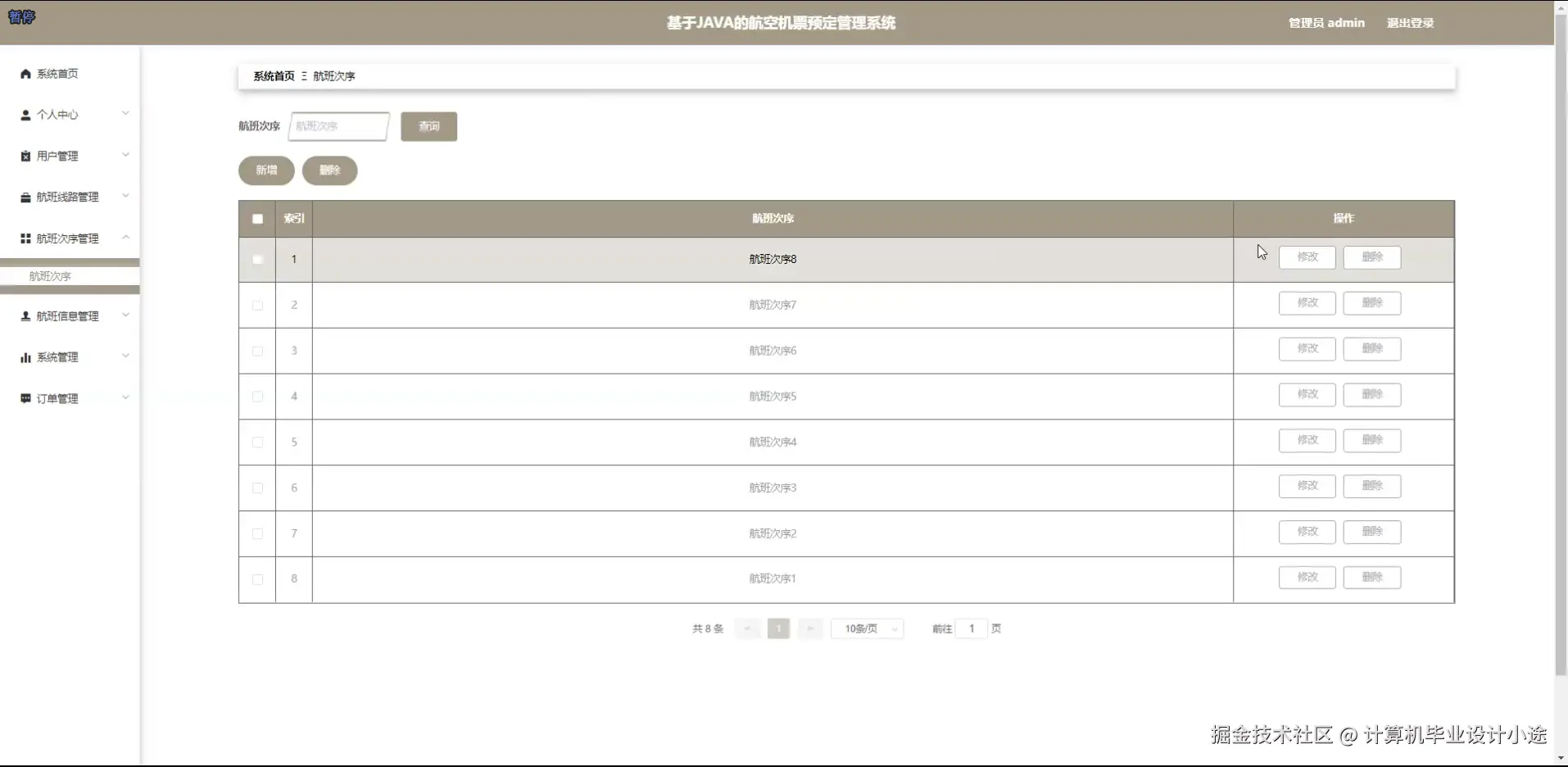The image size is (1568, 767).
Task: Click the 查询 search button
Action: click(x=428, y=126)
